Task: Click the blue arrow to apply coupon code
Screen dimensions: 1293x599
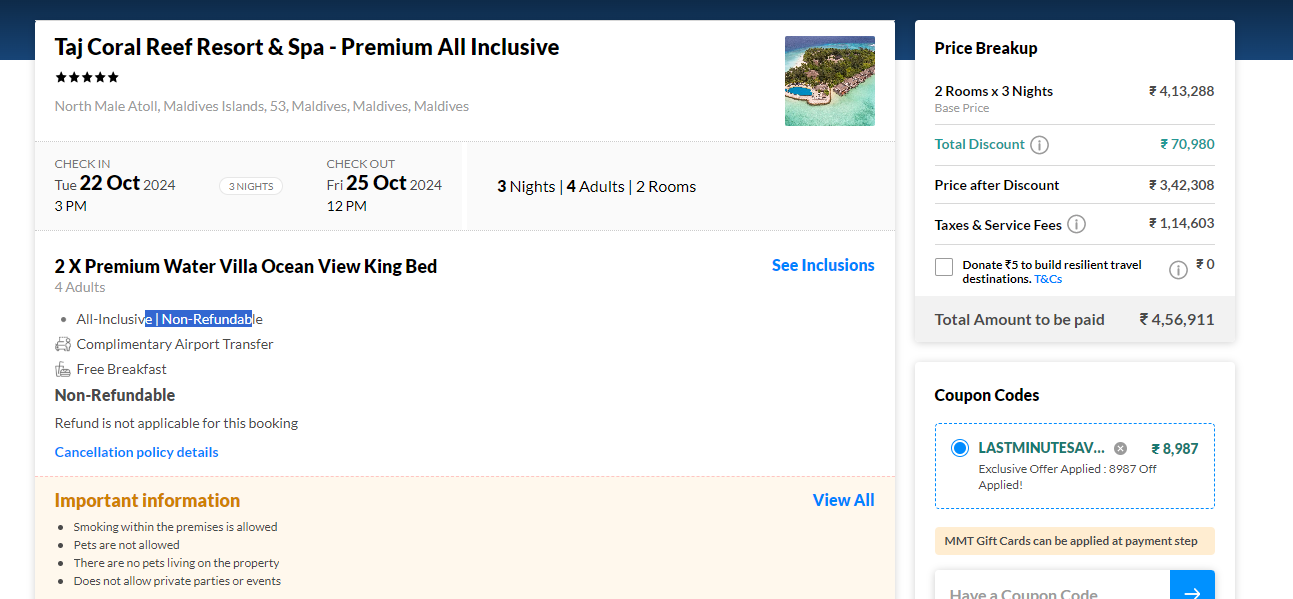Action: click(1192, 590)
